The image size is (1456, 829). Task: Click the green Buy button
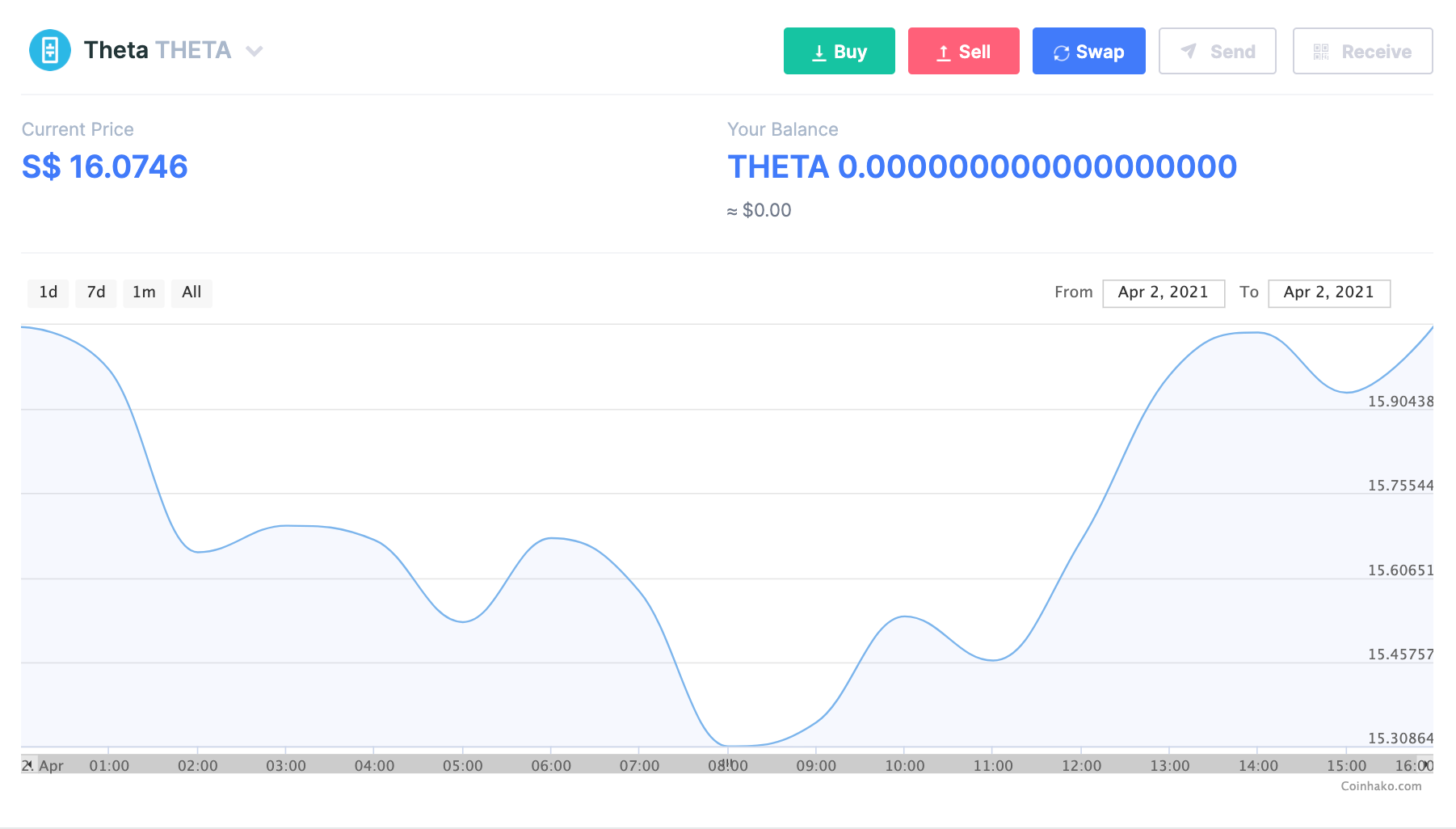[840, 51]
